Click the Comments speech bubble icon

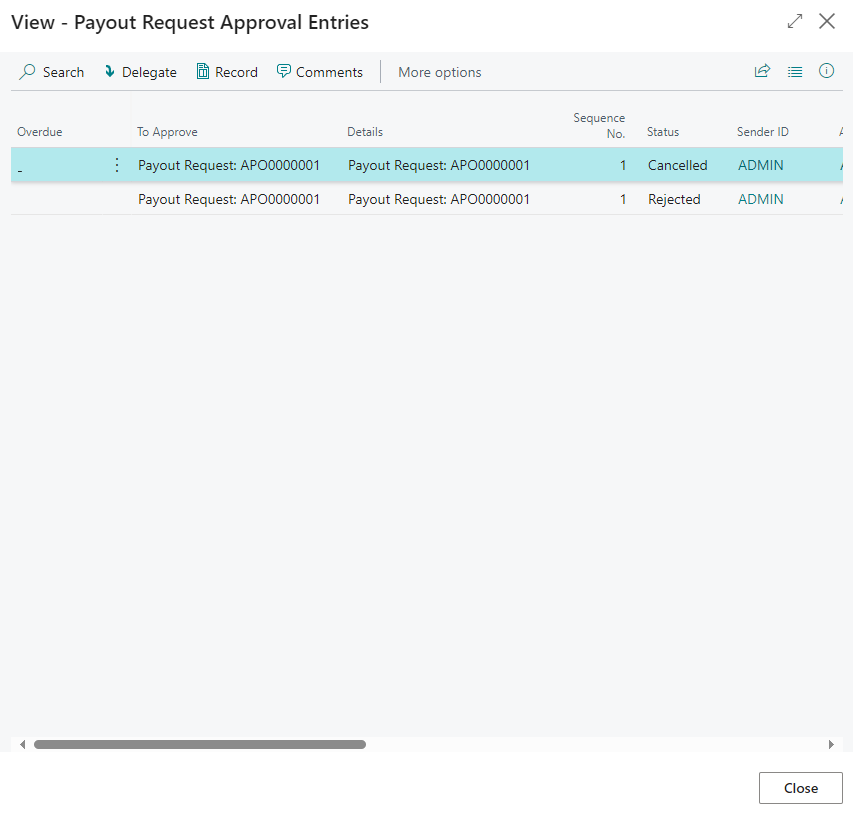[x=284, y=72]
